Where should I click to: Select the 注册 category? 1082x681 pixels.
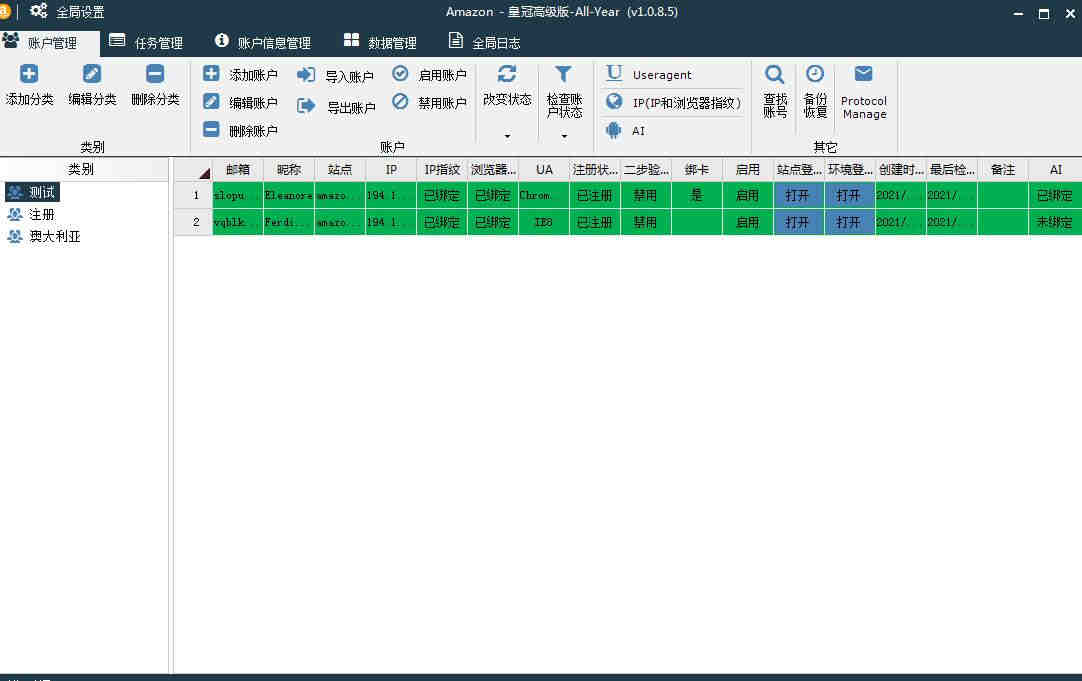click(41, 215)
